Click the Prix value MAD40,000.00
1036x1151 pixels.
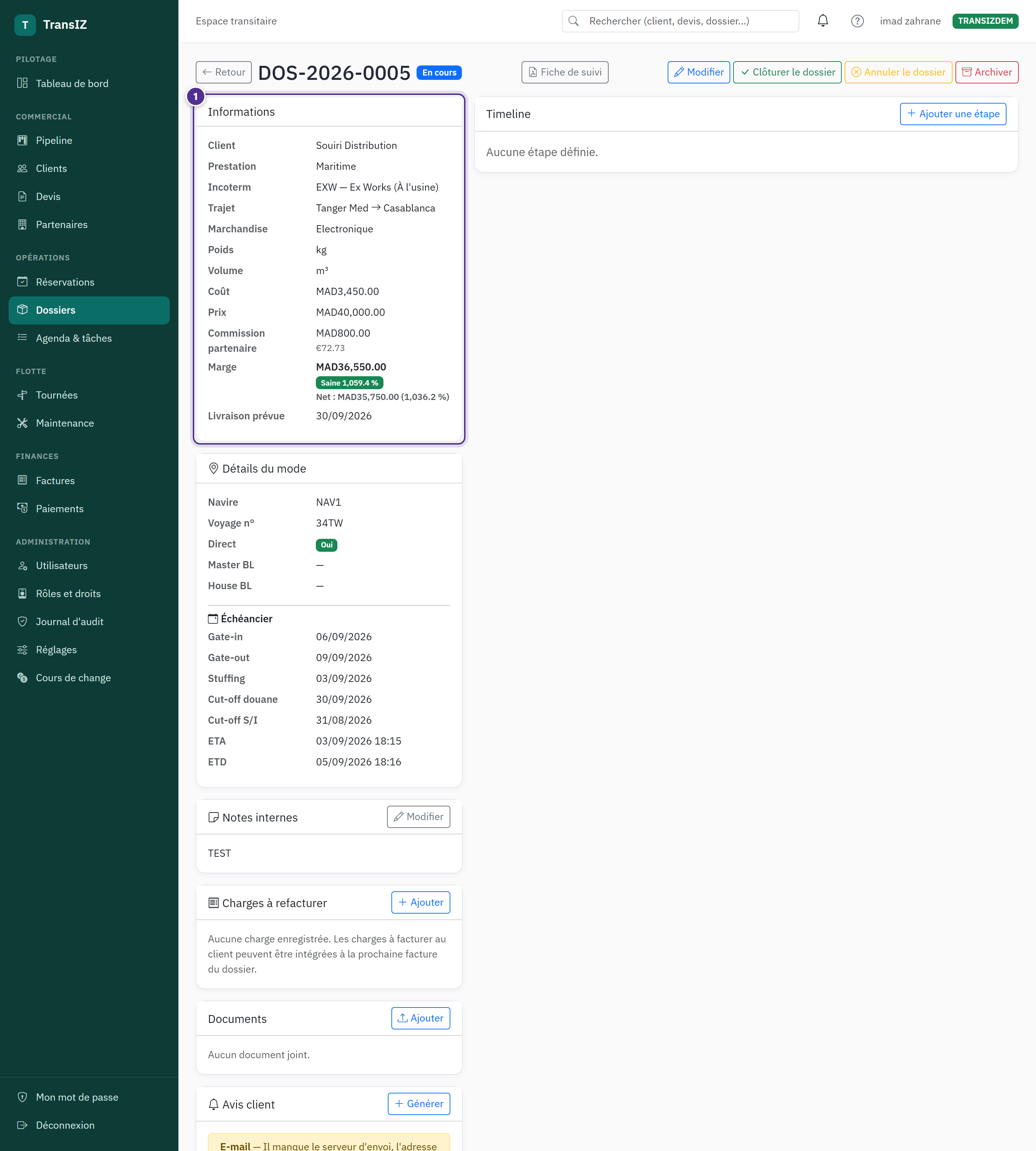pyautogui.click(x=351, y=313)
